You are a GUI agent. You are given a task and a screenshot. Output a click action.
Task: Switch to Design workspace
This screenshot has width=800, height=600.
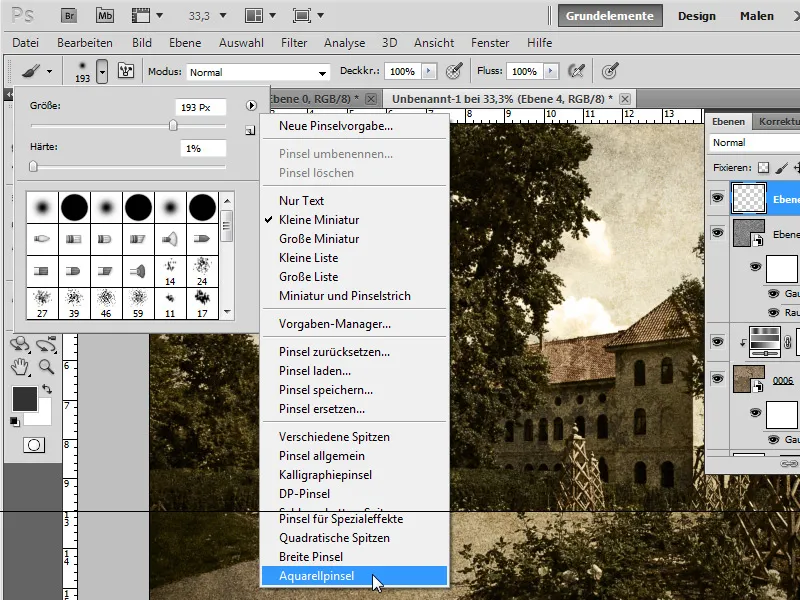[696, 16]
